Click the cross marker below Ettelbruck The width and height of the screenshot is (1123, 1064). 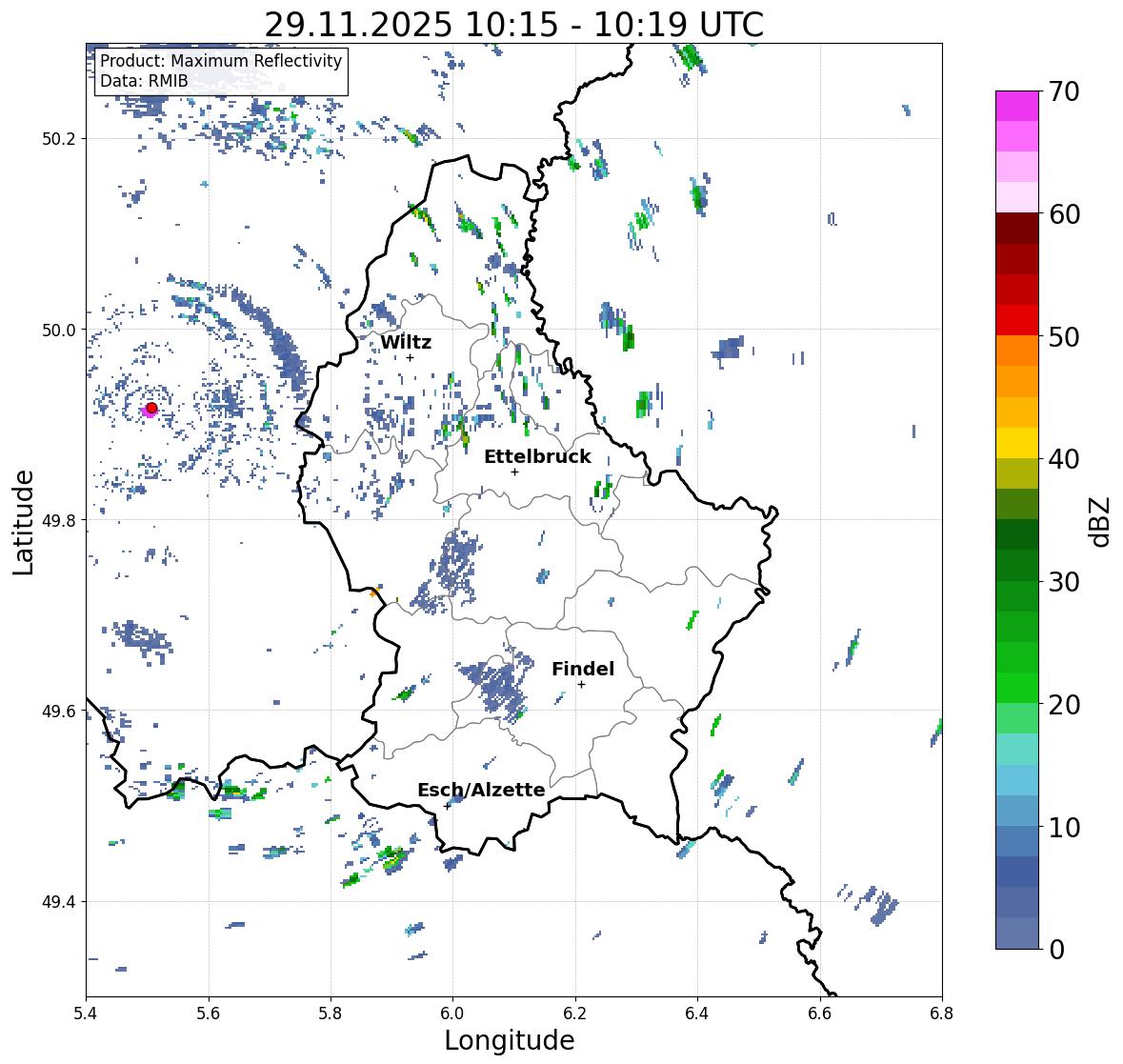click(x=514, y=472)
